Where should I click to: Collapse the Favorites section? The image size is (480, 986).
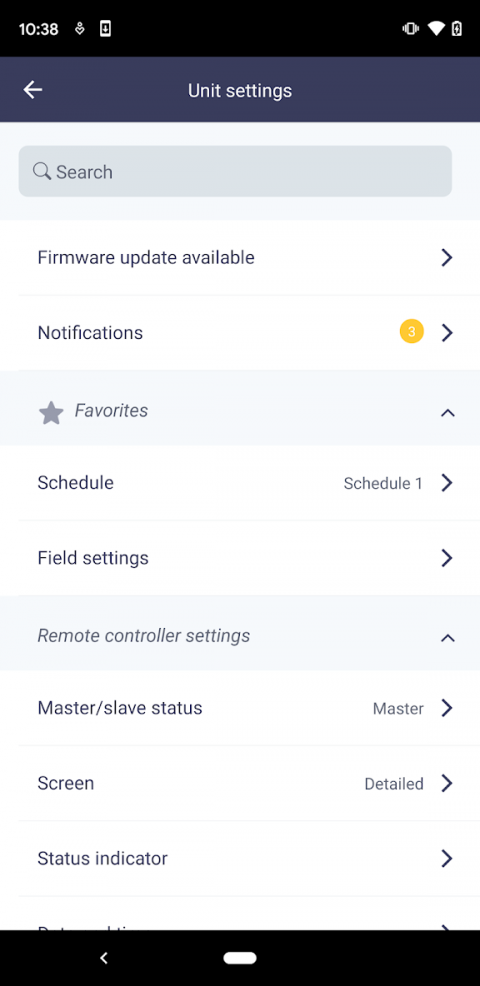tap(447, 413)
